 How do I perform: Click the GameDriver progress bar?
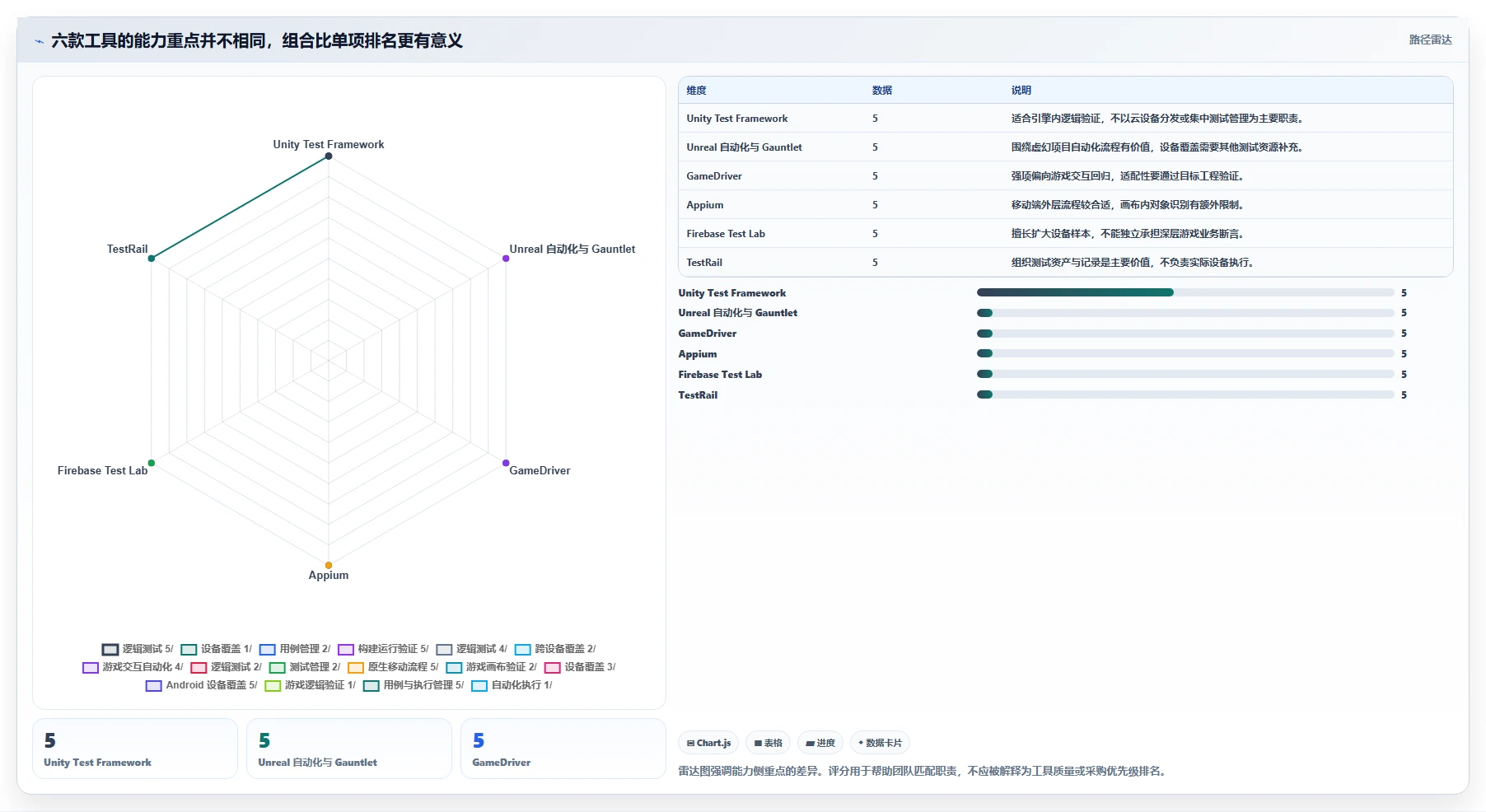1185,334
